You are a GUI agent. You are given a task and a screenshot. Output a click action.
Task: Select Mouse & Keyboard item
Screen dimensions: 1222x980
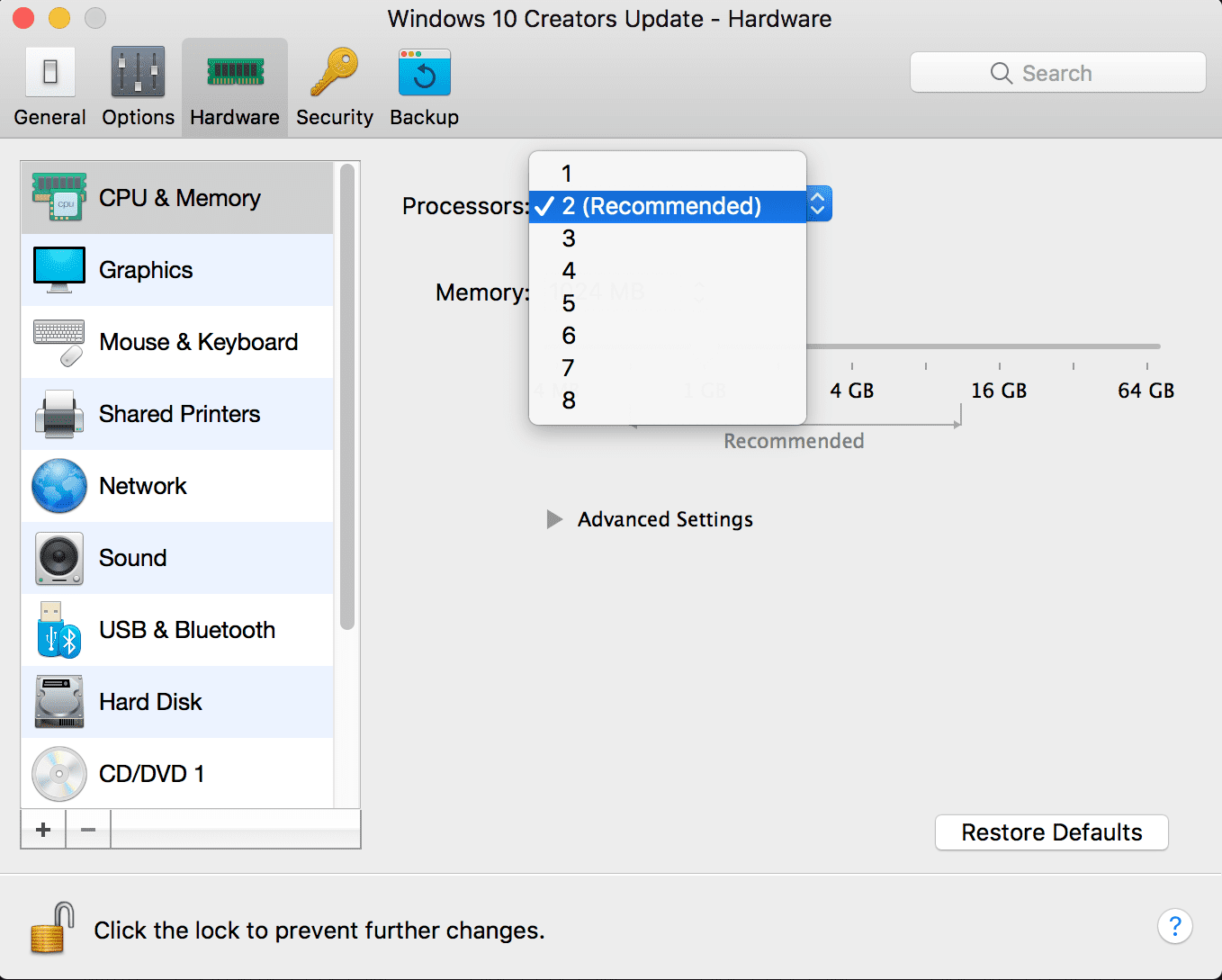pyautogui.click(x=177, y=342)
